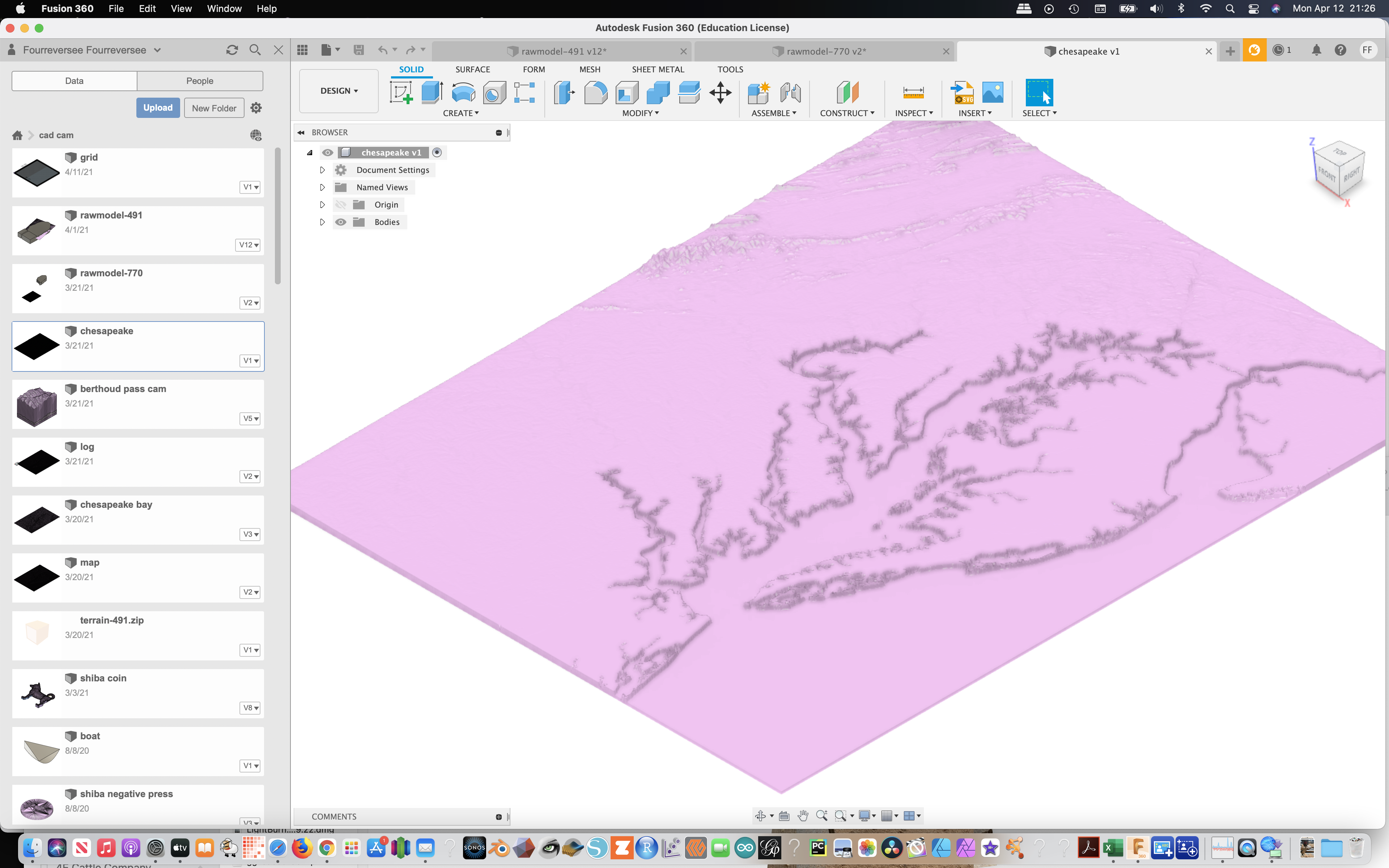Toggle visibility of Bodies folder
1389x868 pixels.
pyautogui.click(x=341, y=222)
